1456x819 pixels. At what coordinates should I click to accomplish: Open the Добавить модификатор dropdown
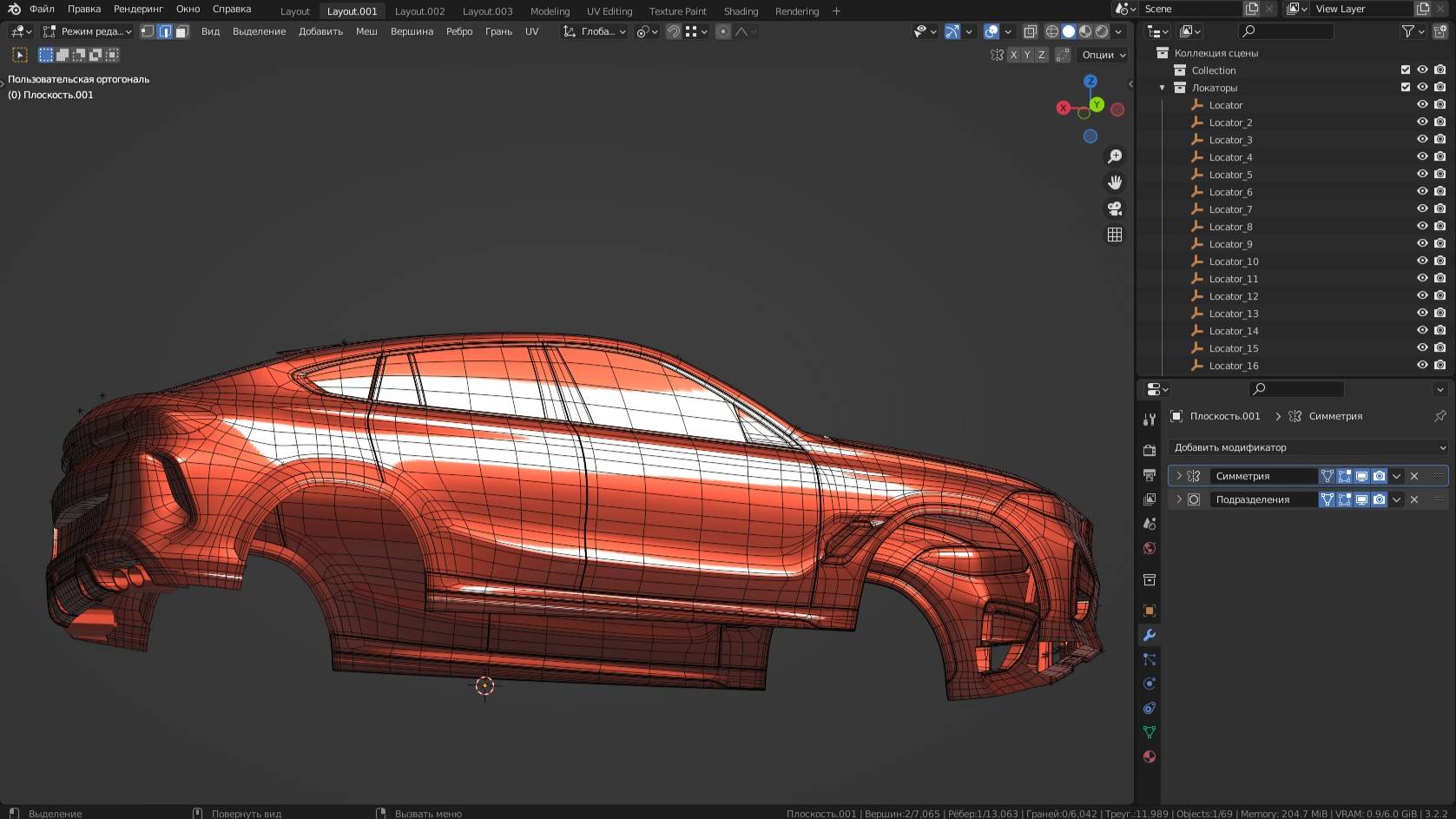1307,447
